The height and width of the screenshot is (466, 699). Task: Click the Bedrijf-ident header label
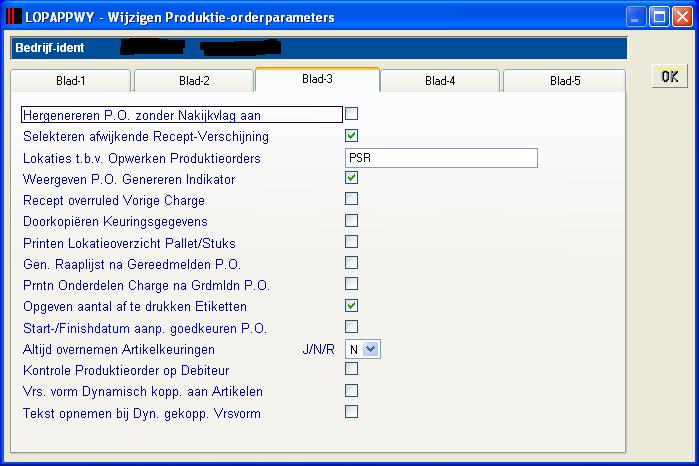pyautogui.click(x=49, y=48)
